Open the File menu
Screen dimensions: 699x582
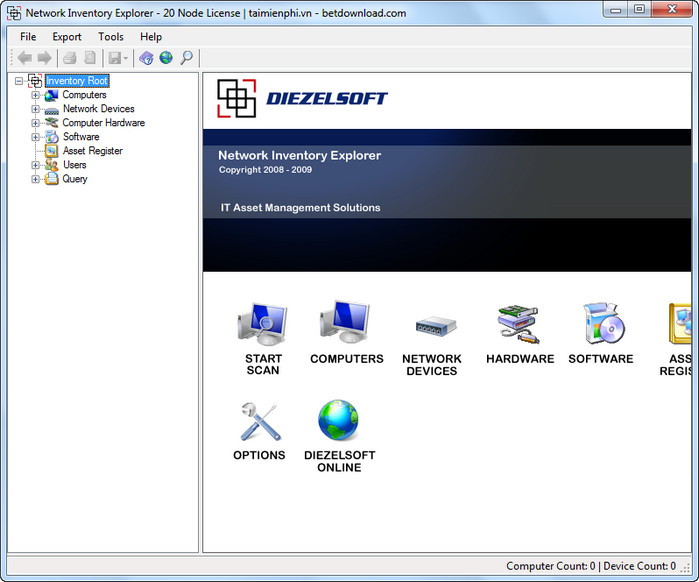[28, 37]
